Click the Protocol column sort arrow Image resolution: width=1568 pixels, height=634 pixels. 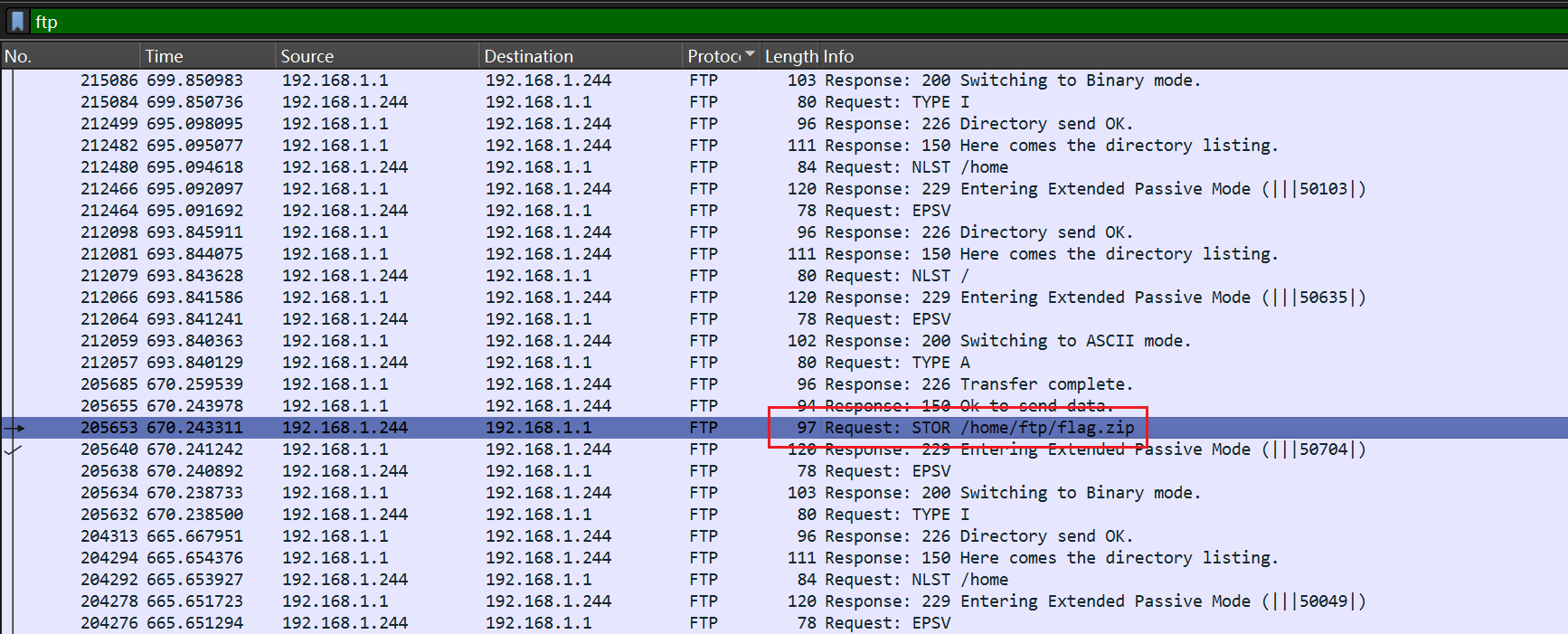(750, 55)
